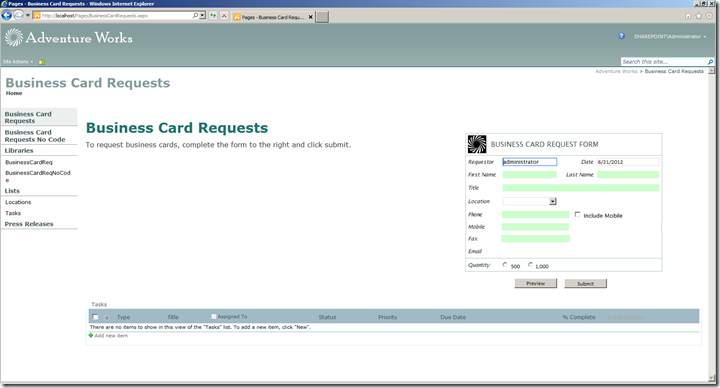Select the 500 quantity radio button
This screenshot has height=388, width=720.
[505, 265]
